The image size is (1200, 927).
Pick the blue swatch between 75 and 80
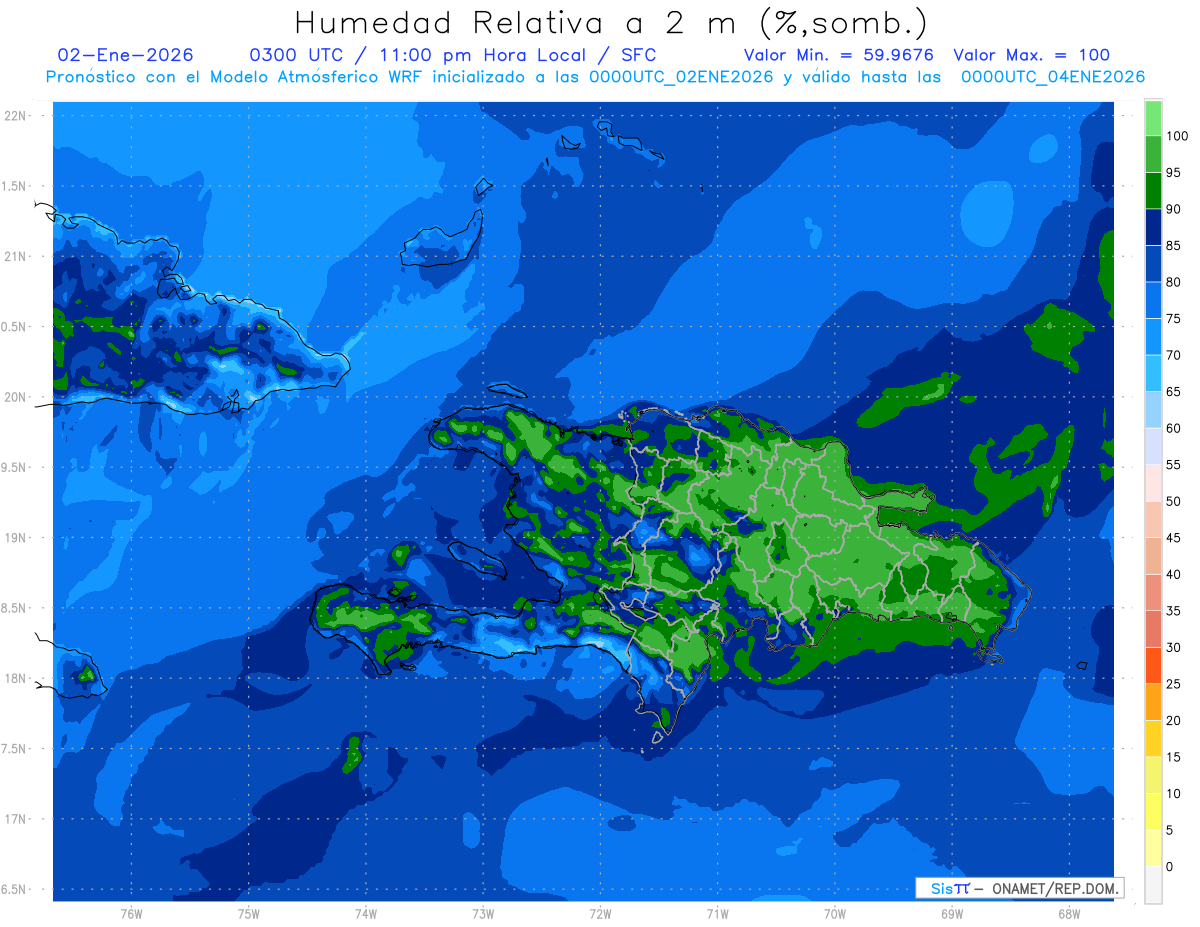1153,300
